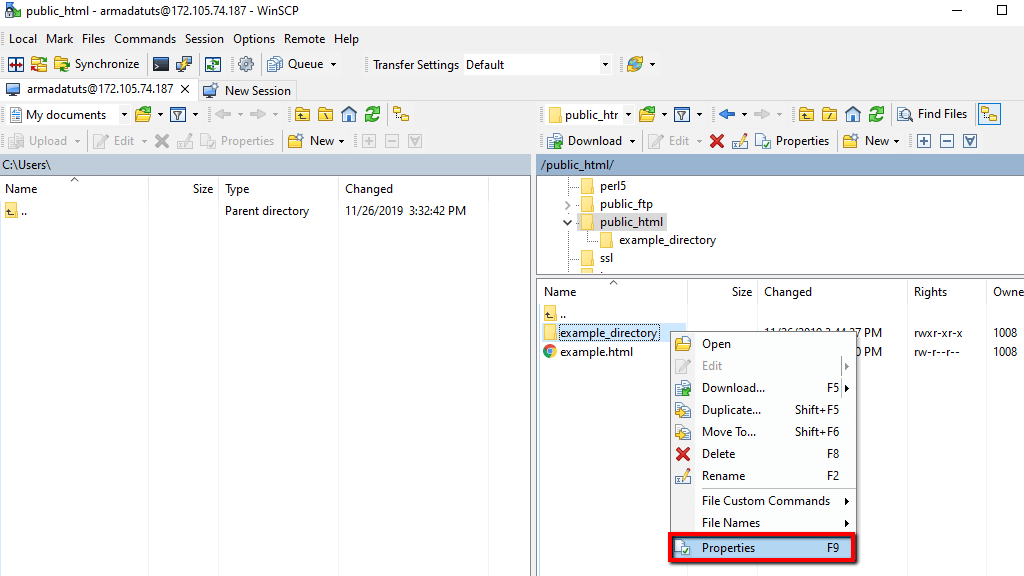The image size is (1024, 576).
Task: Select the example.html file
Action: [596, 352]
